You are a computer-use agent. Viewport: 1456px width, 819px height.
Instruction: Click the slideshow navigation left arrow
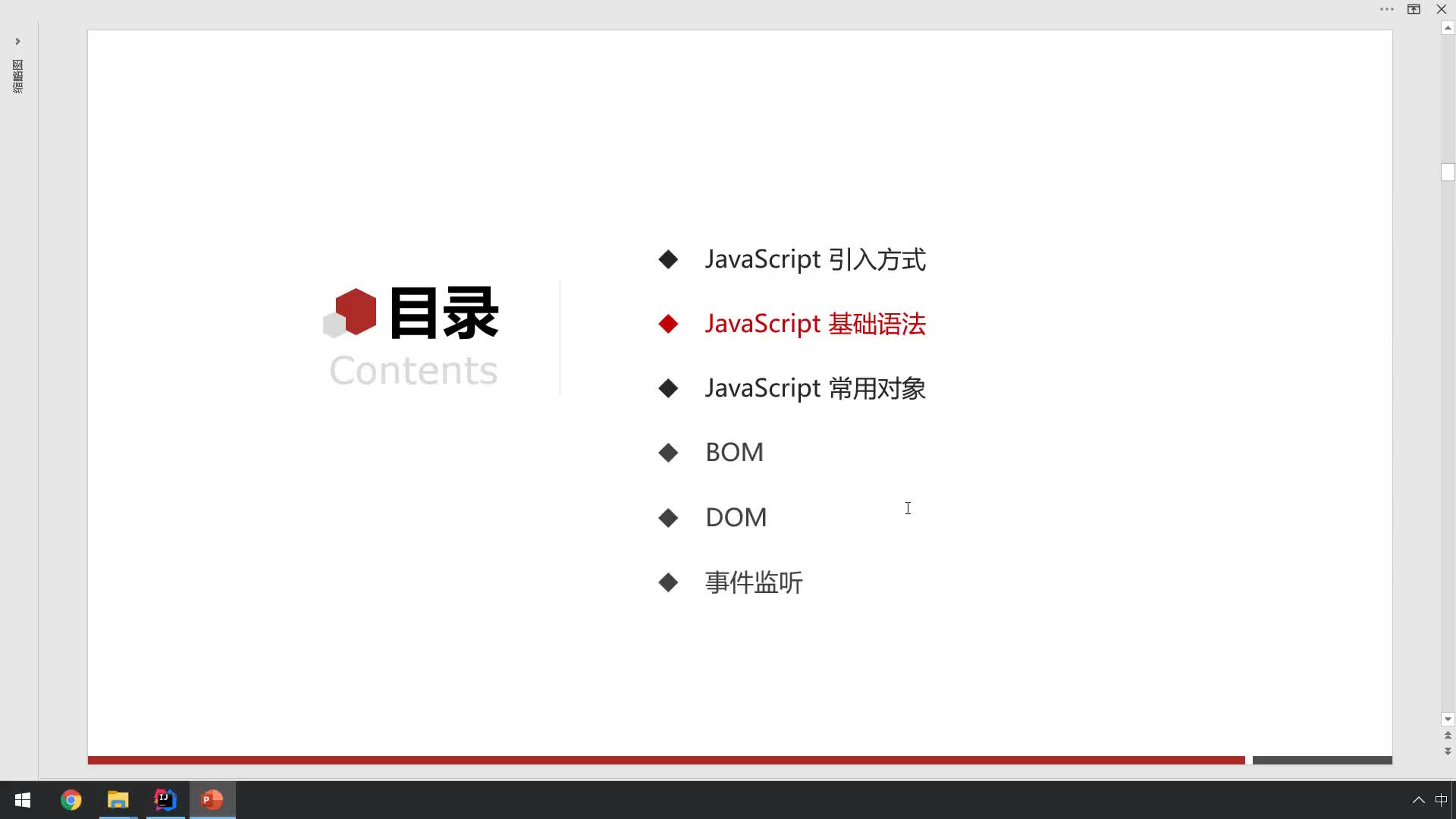[x=17, y=40]
